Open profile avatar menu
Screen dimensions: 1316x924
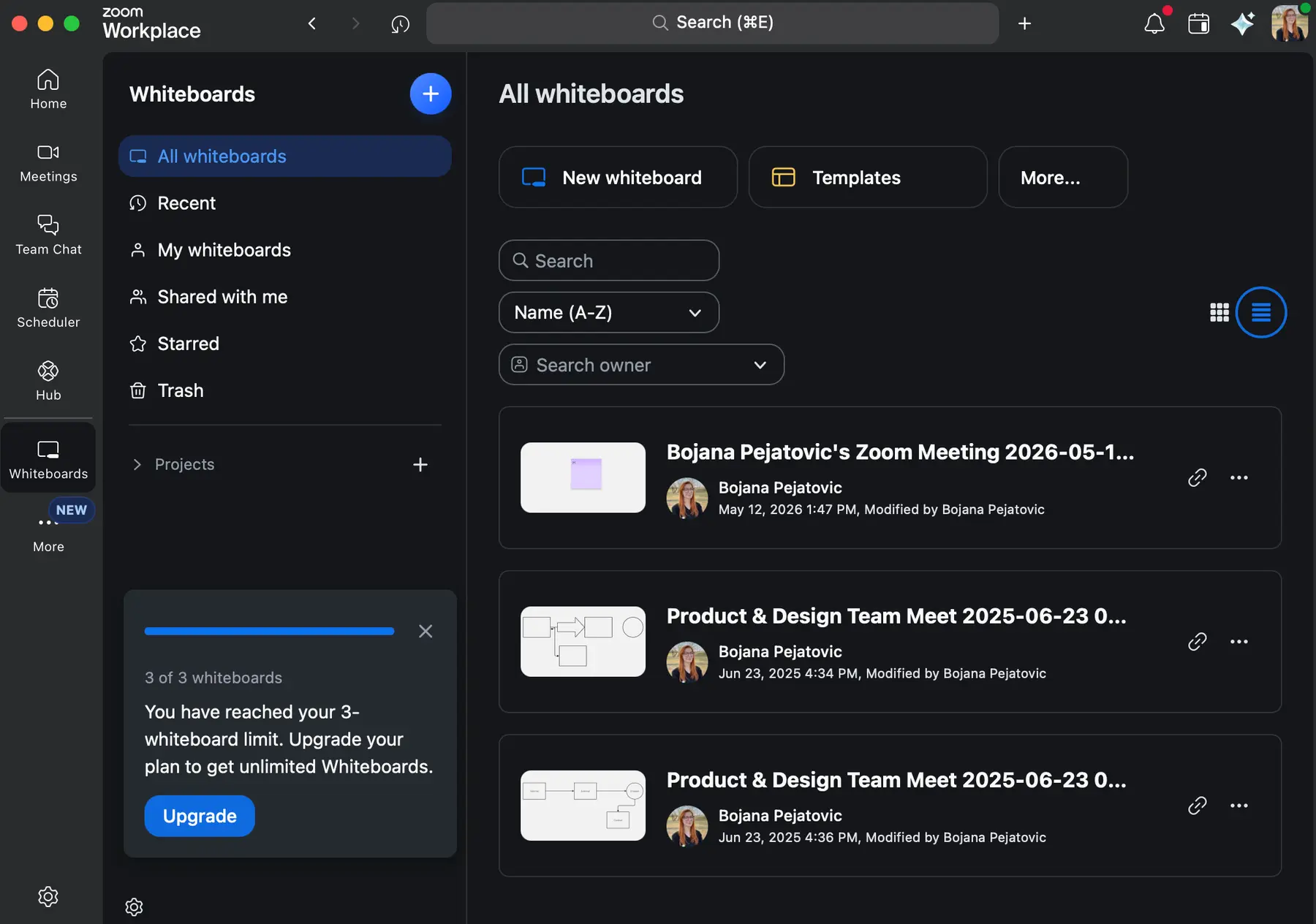coord(1289,23)
